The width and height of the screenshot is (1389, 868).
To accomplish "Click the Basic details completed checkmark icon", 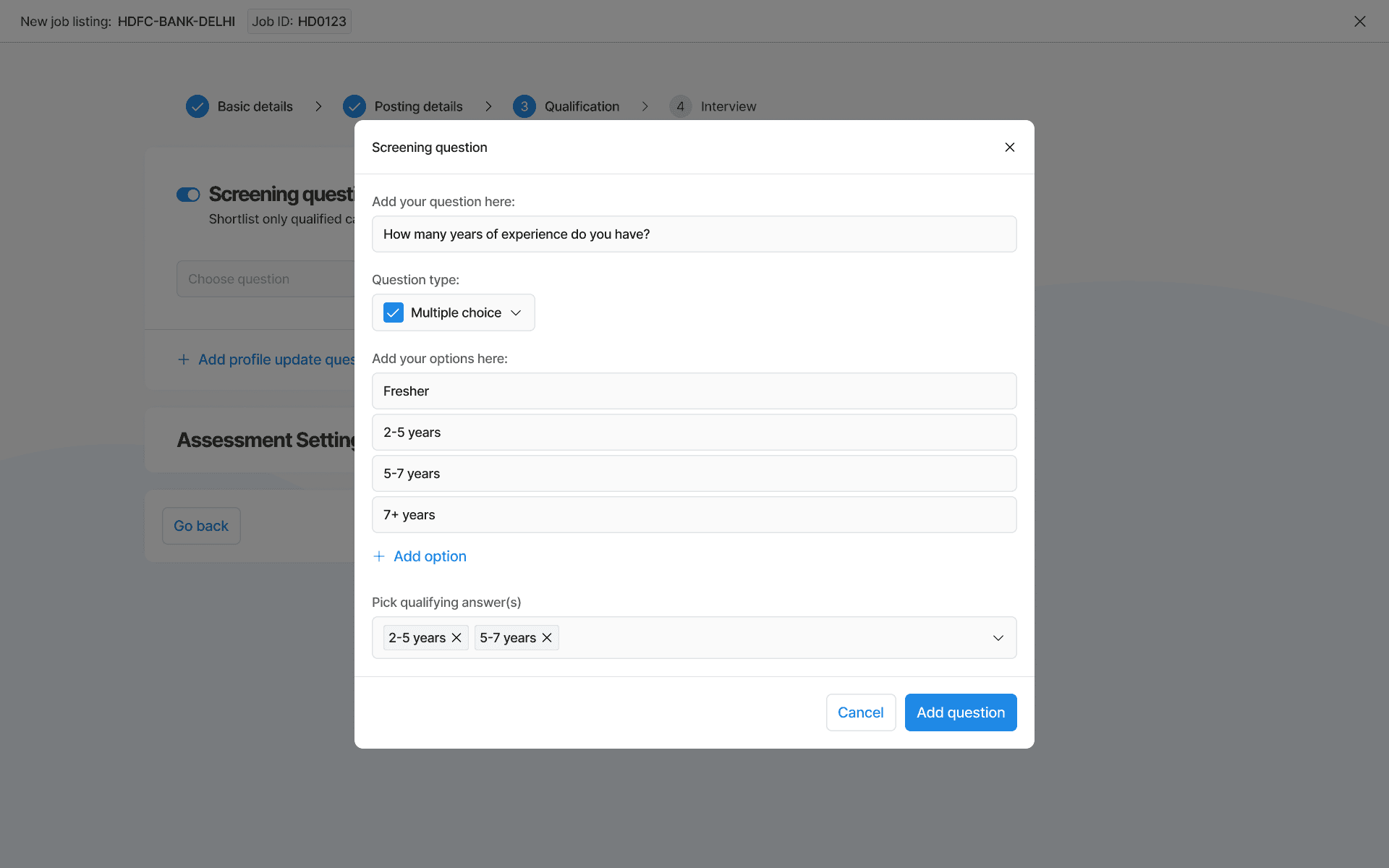I will point(197,106).
